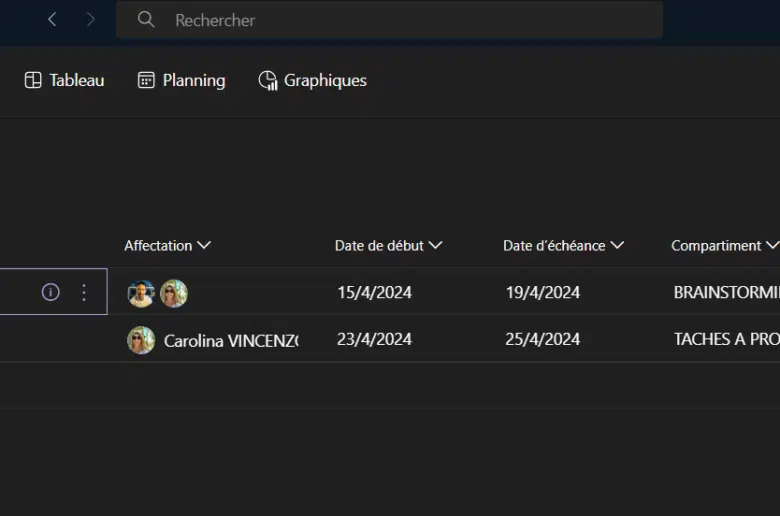
Task: Click Carolina VINCENZO's avatar photo
Action: coord(141,340)
